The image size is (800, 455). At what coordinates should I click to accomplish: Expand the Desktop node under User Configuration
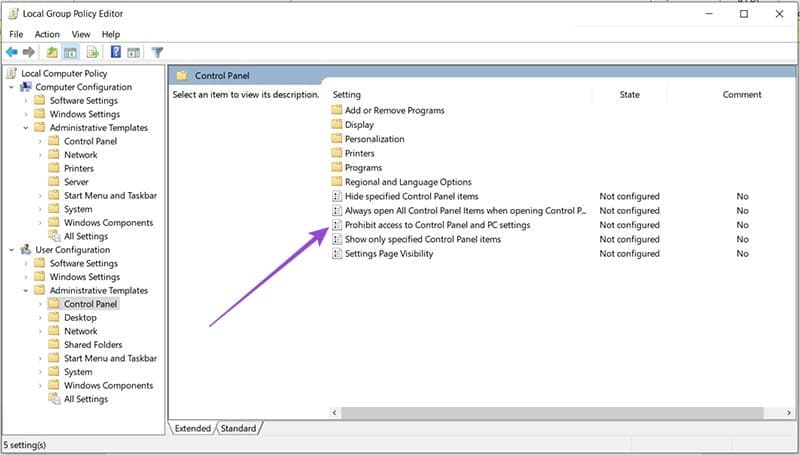(x=40, y=318)
